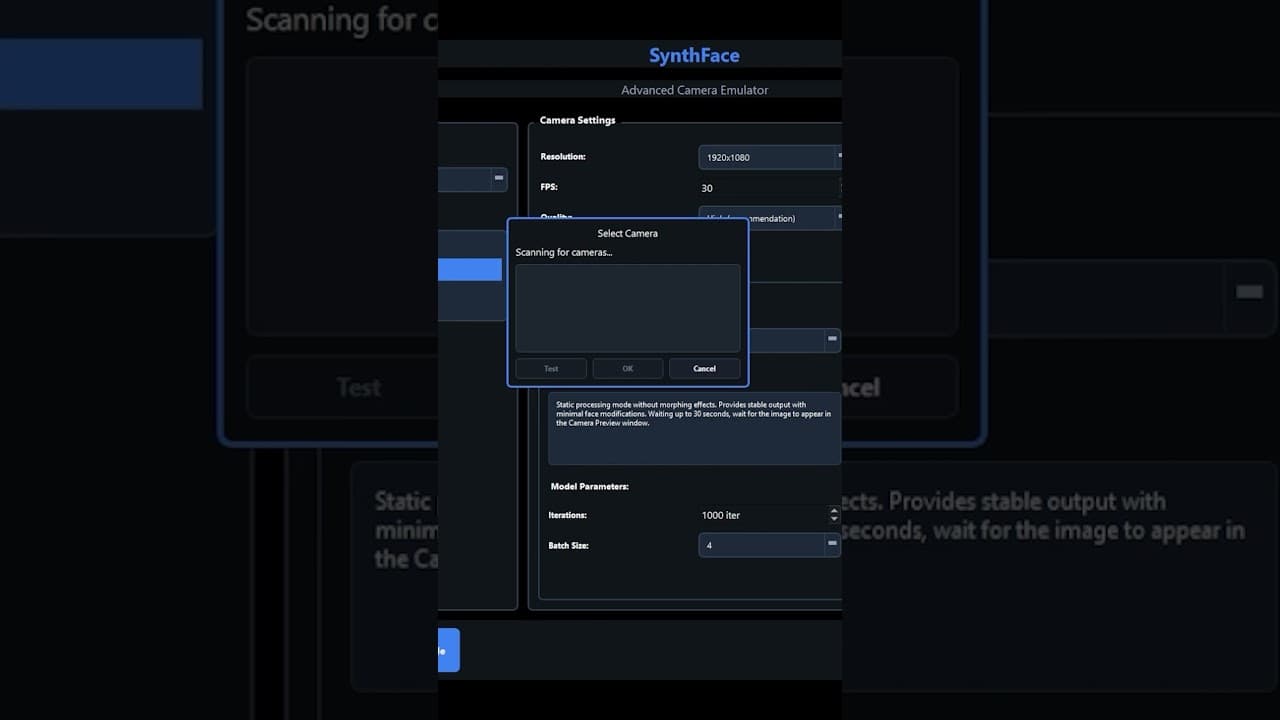The image size is (1280, 720).
Task: Expand the dropdown in the left panel
Action: [473, 179]
